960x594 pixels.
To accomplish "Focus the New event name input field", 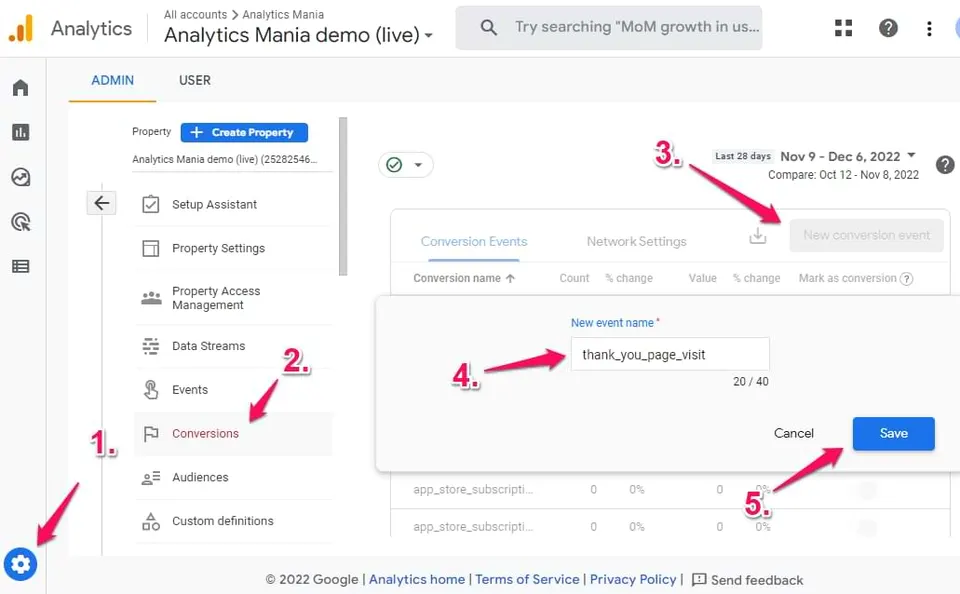I will 670,354.
